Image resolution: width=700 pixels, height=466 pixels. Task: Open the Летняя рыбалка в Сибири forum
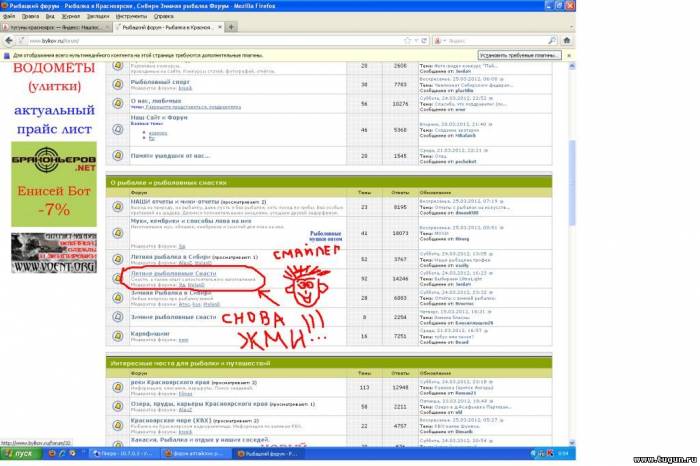point(171,257)
